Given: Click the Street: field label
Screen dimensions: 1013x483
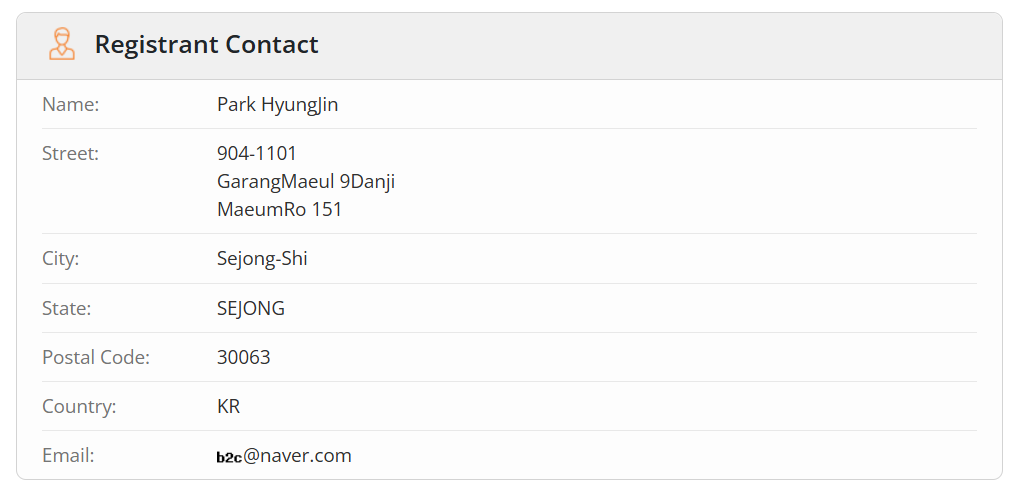Looking at the screenshot, I should point(70,154).
